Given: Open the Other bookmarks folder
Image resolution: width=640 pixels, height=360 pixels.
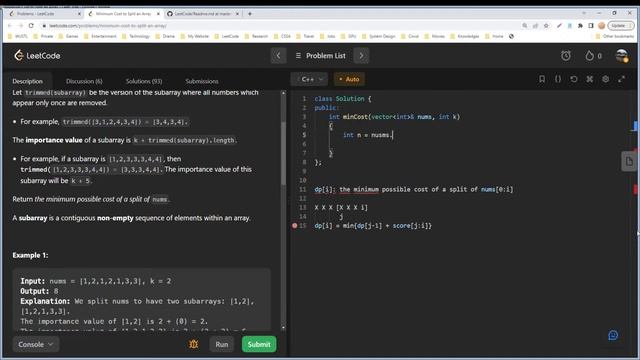Looking at the screenshot, I should [615, 36].
